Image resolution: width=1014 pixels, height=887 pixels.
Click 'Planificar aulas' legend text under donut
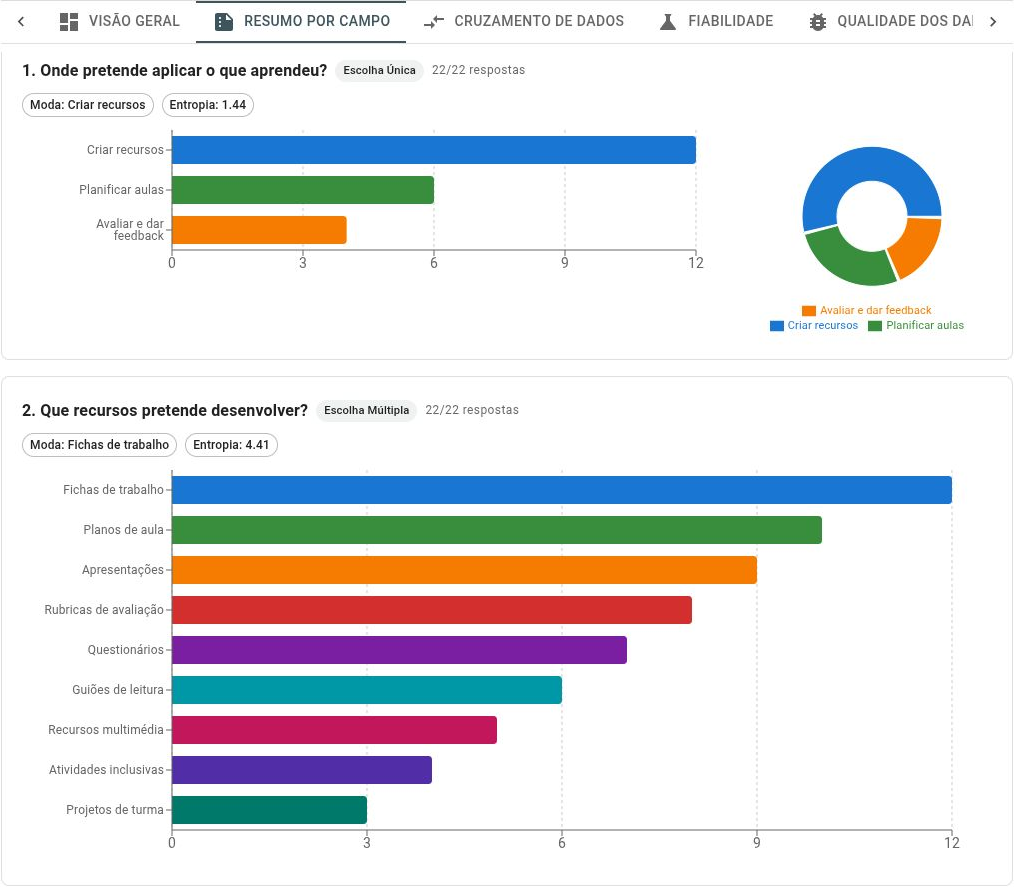925,326
